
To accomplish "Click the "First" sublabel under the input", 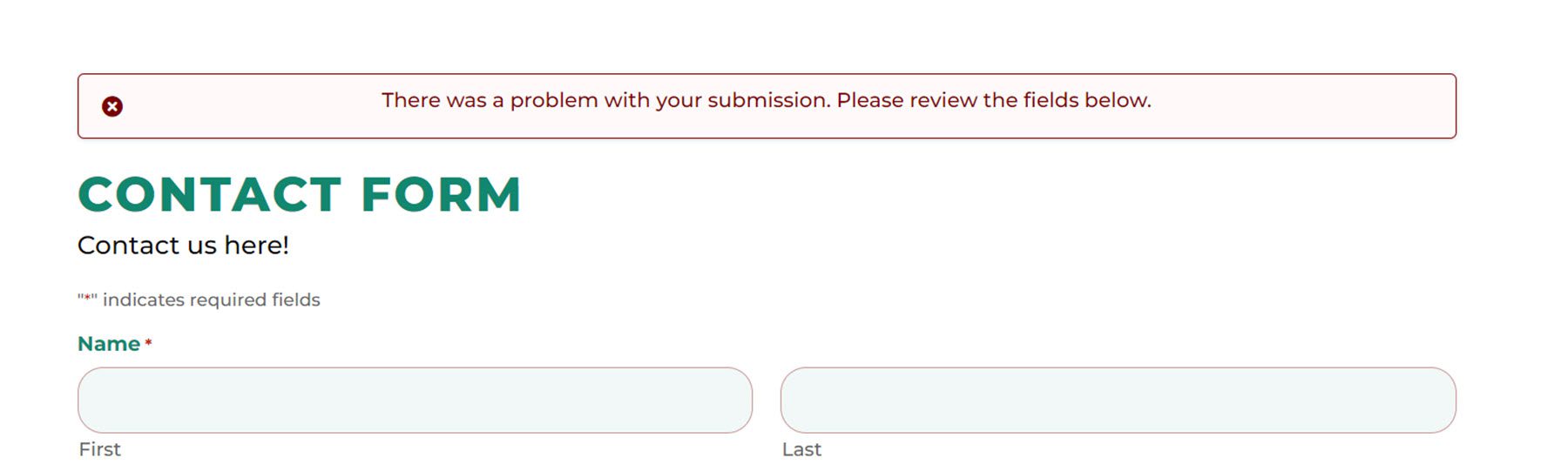I will 99,449.
